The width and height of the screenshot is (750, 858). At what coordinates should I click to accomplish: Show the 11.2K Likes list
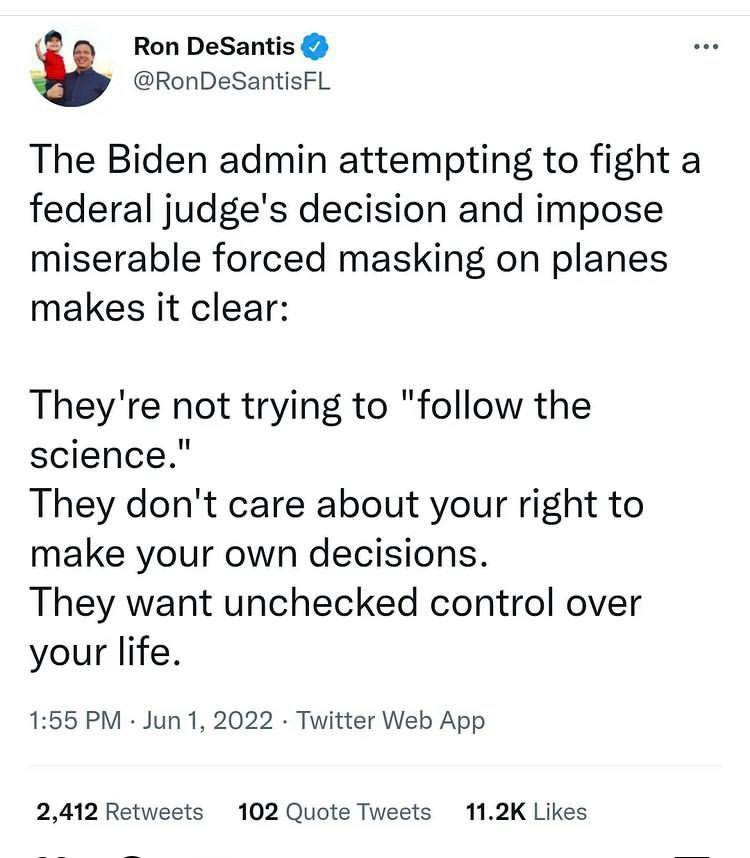point(527,812)
